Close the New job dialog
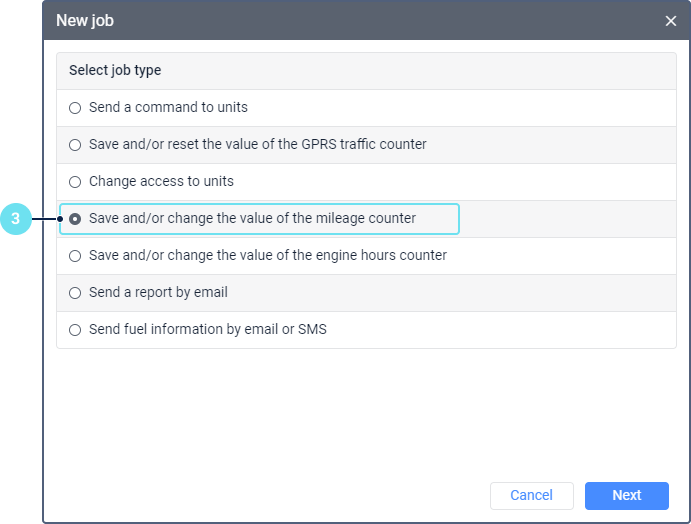Screen dimensions: 691x524 point(670,21)
